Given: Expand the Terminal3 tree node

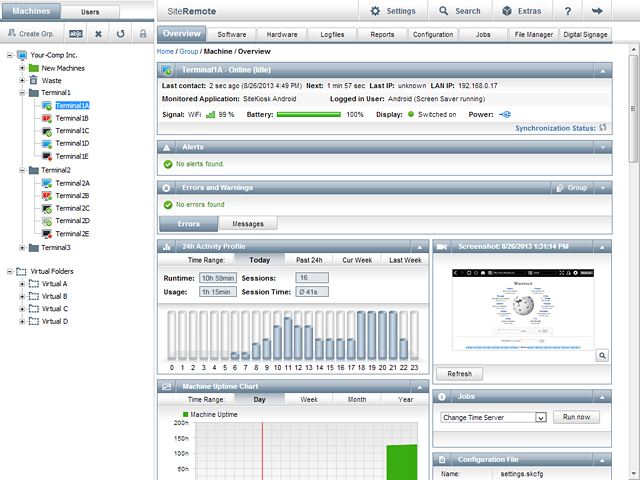Looking at the screenshot, I should click(22, 247).
